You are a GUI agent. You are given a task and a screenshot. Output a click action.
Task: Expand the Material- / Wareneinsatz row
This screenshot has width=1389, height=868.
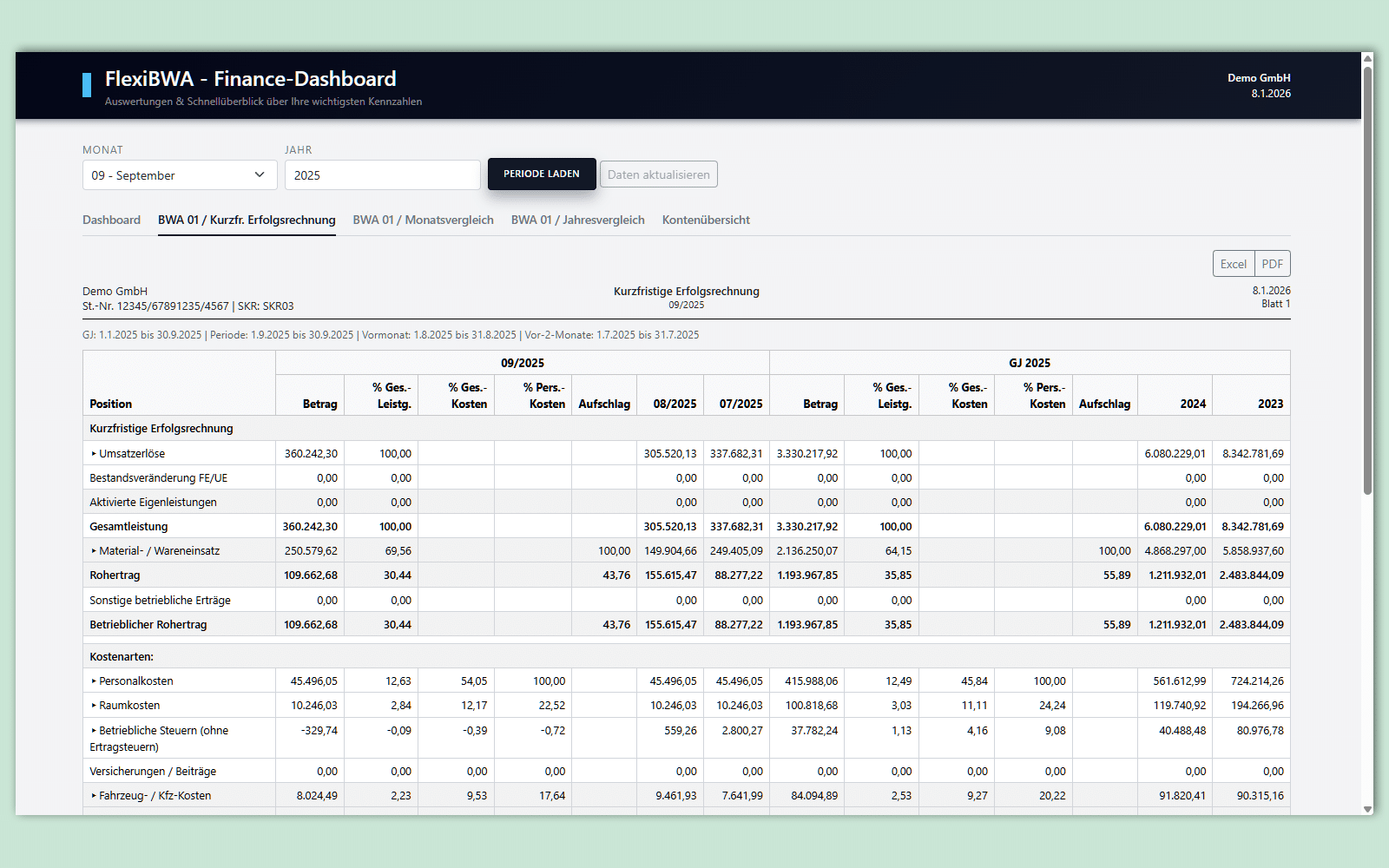coord(94,551)
